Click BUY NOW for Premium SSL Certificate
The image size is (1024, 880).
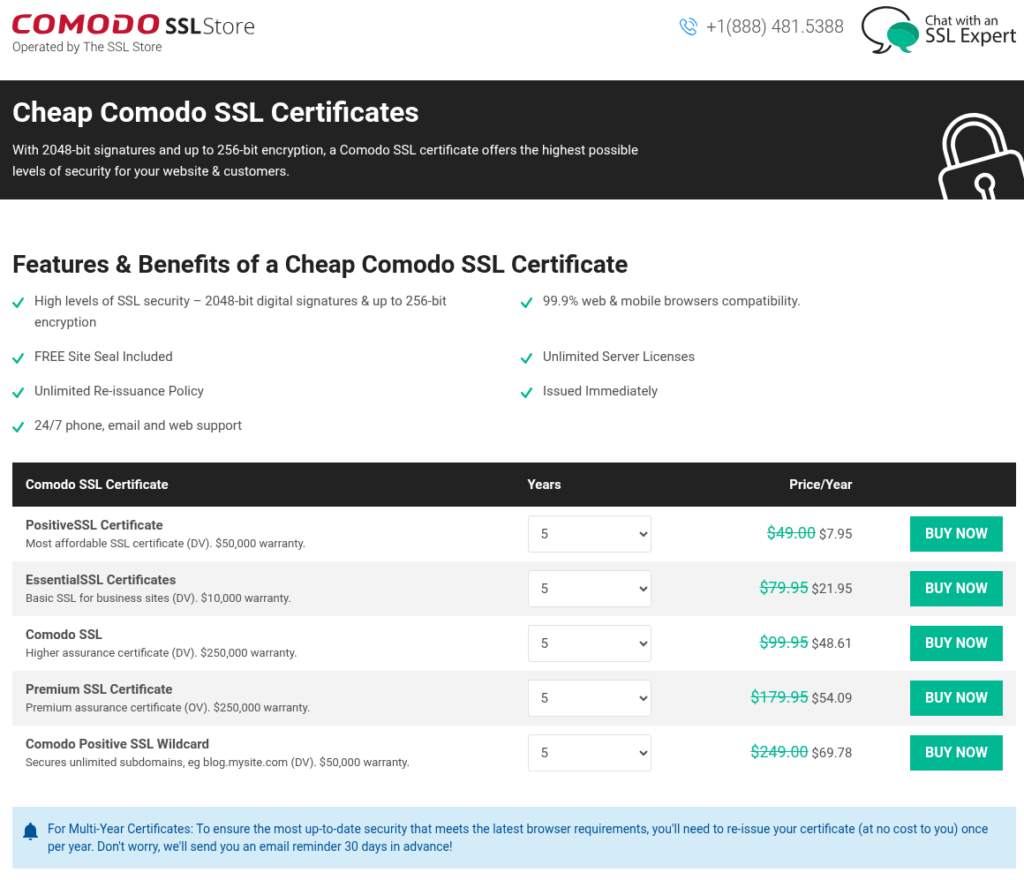pos(955,697)
